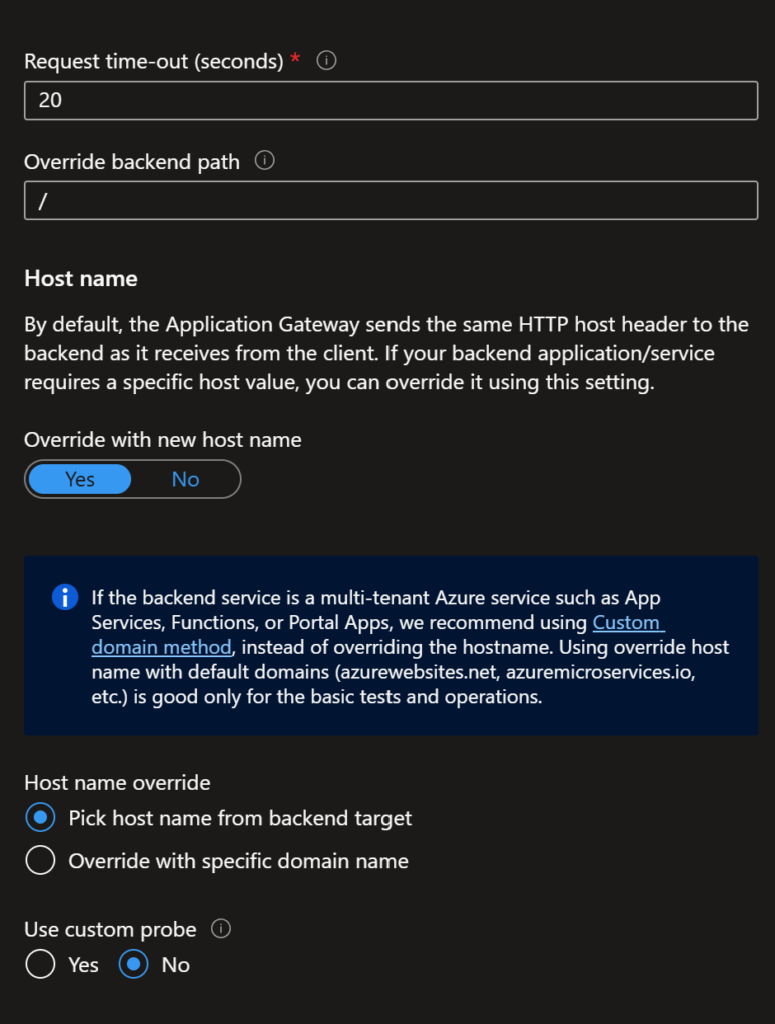Click the info icon next to Override backend path
The height and width of the screenshot is (1024, 775).
(264, 161)
